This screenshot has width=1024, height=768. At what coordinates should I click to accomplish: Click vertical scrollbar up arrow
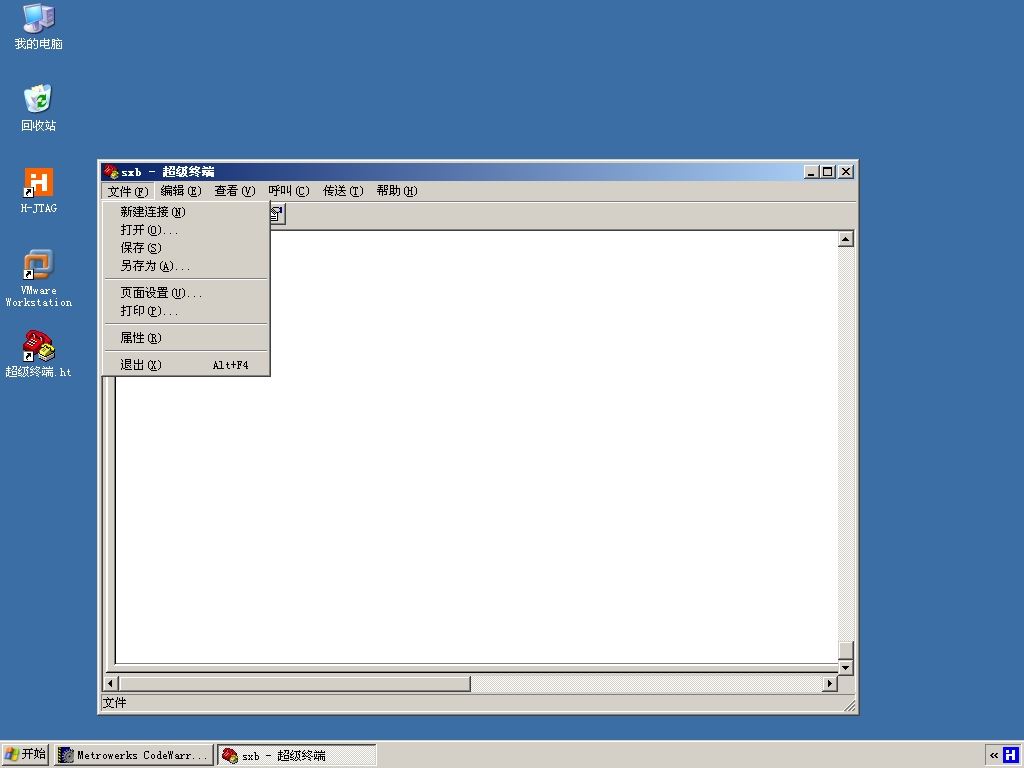point(846,239)
